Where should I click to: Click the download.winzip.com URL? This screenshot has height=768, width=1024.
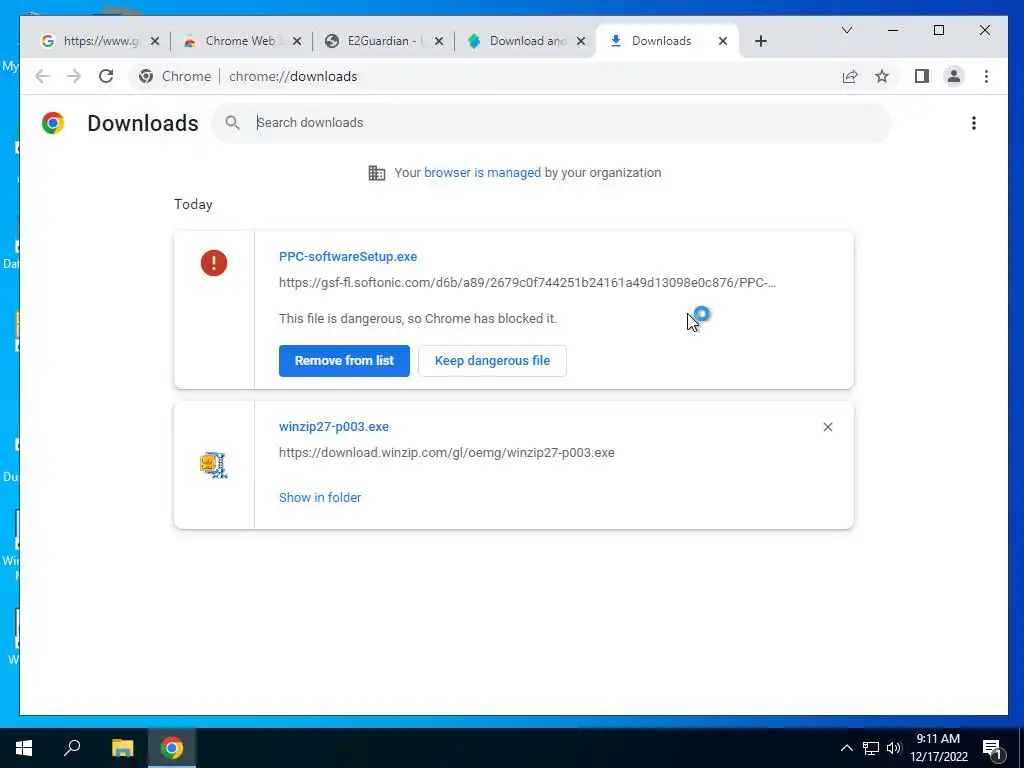[x=446, y=453]
